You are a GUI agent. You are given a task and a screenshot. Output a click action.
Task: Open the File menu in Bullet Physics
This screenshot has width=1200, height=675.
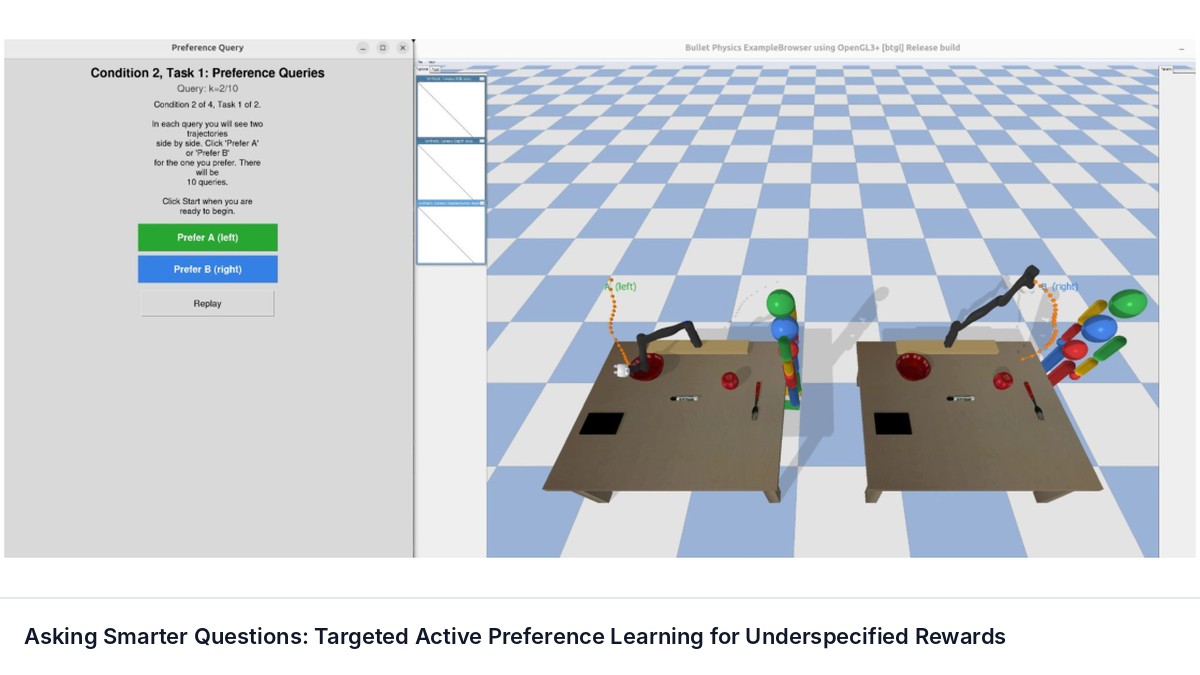[420, 62]
